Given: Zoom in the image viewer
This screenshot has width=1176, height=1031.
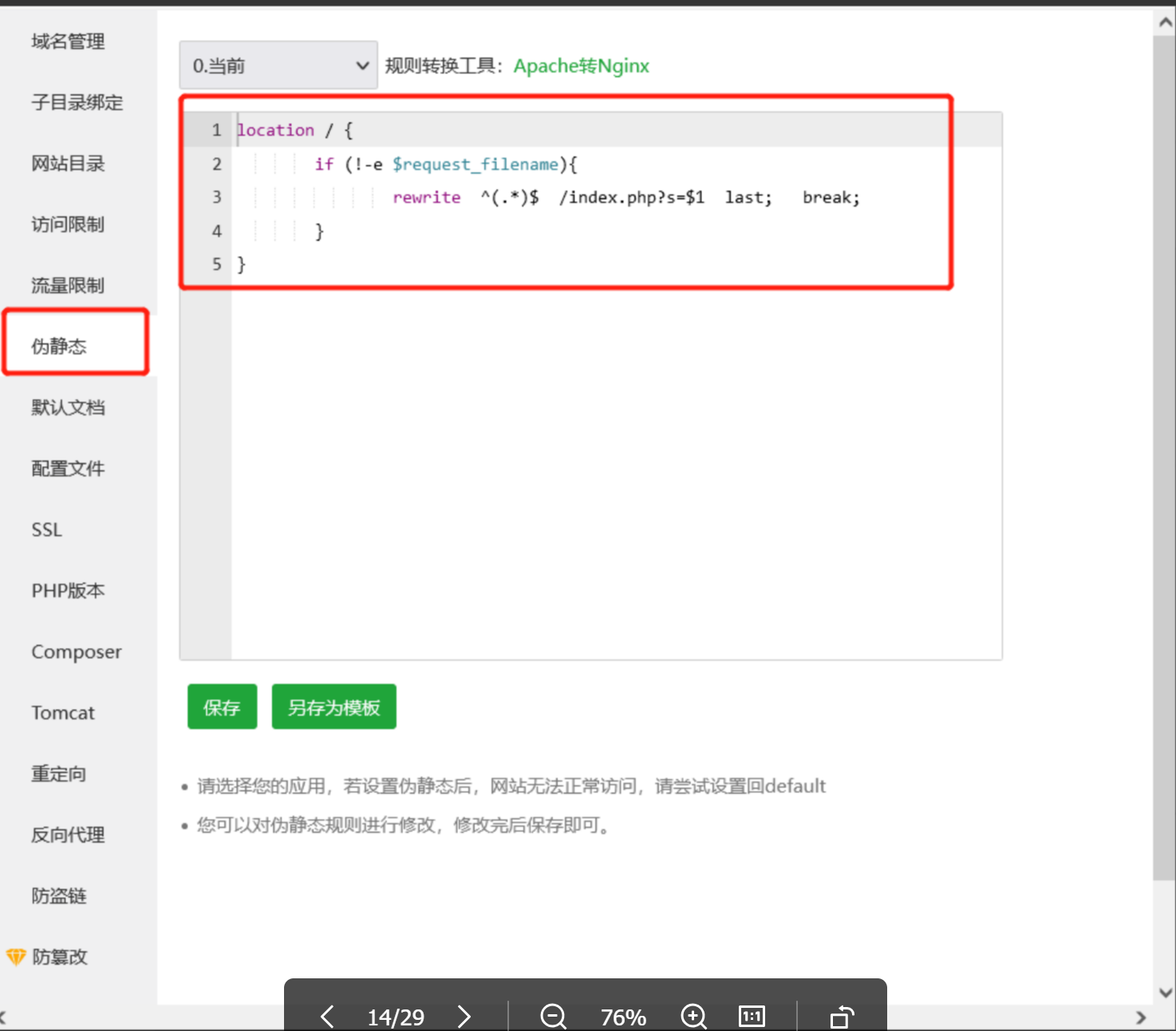Looking at the screenshot, I should pos(693,1017).
